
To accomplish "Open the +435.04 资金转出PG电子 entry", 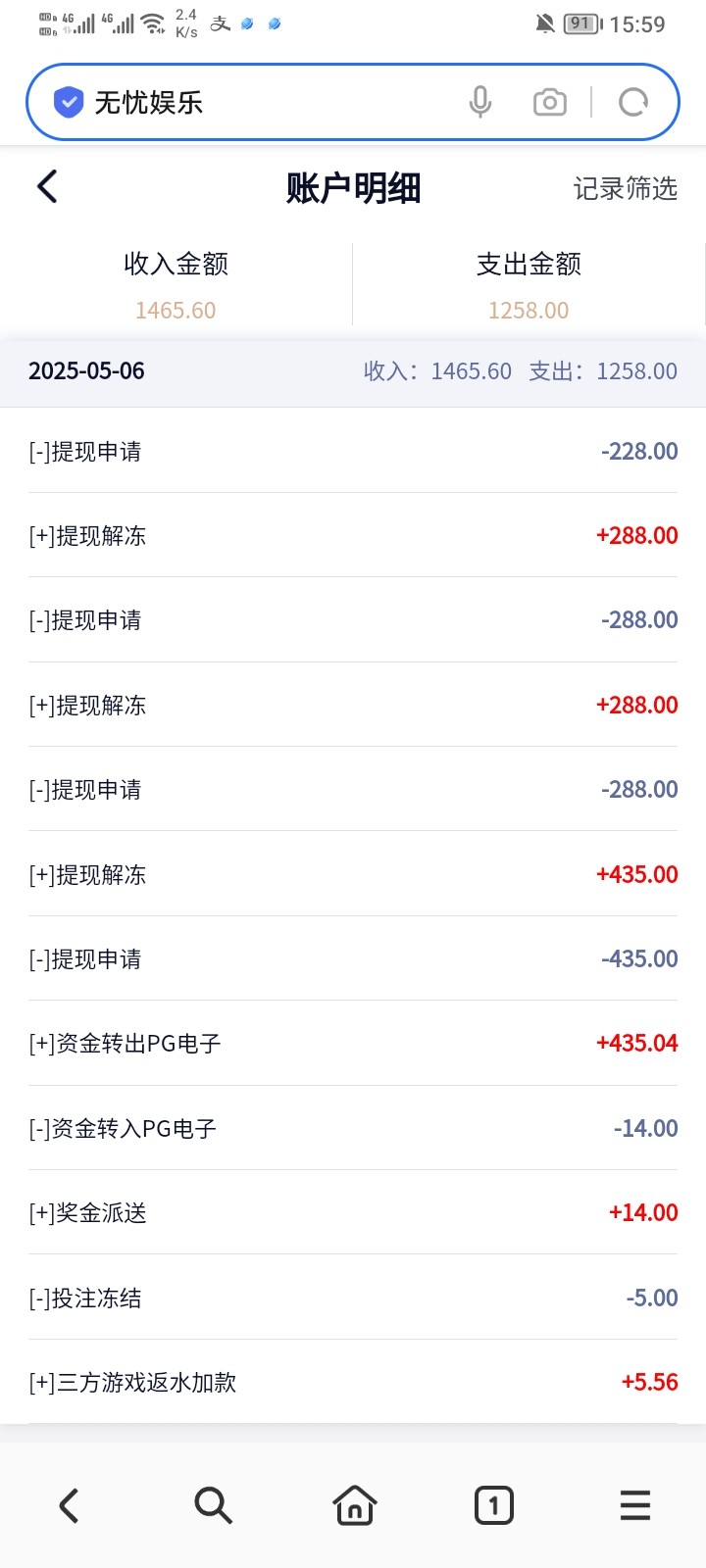I will pos(353,1043).
